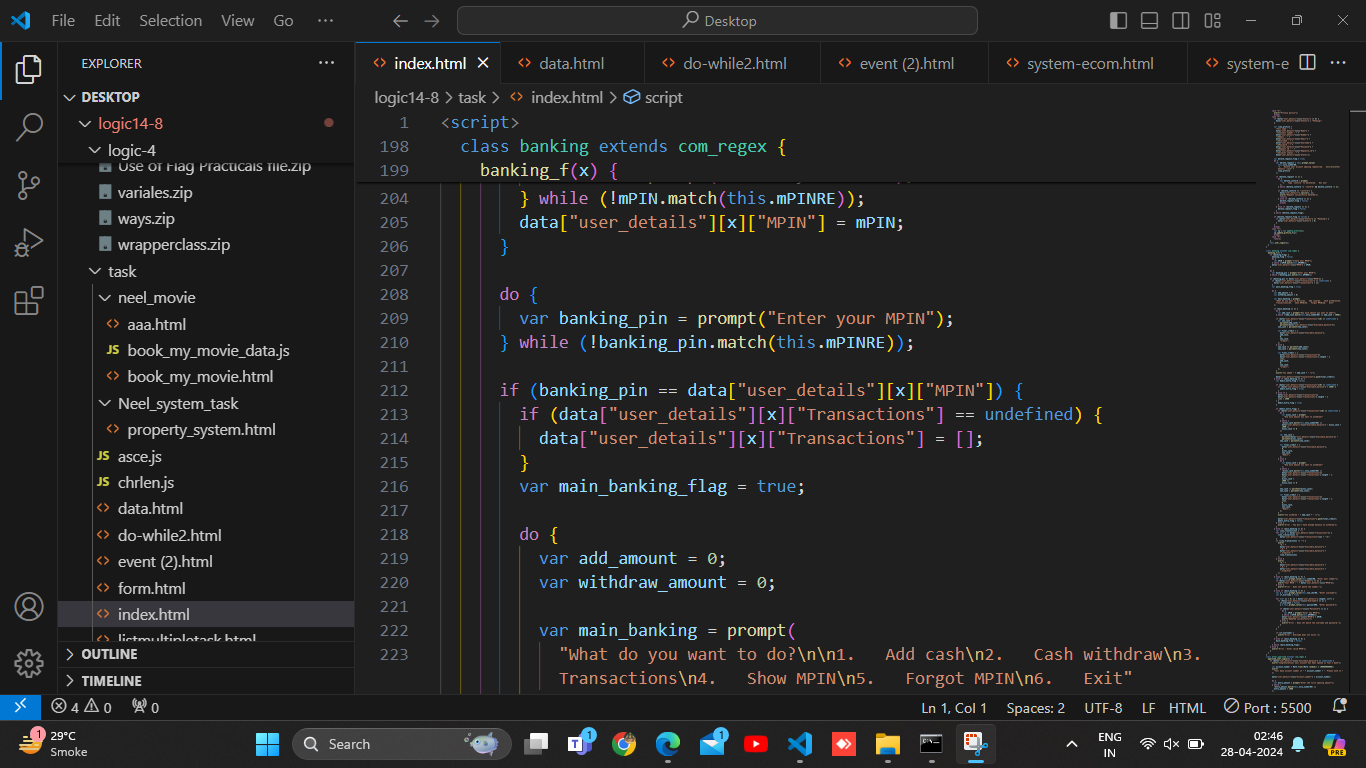
Task: Open the Extensions view
Action: (29, 301)
